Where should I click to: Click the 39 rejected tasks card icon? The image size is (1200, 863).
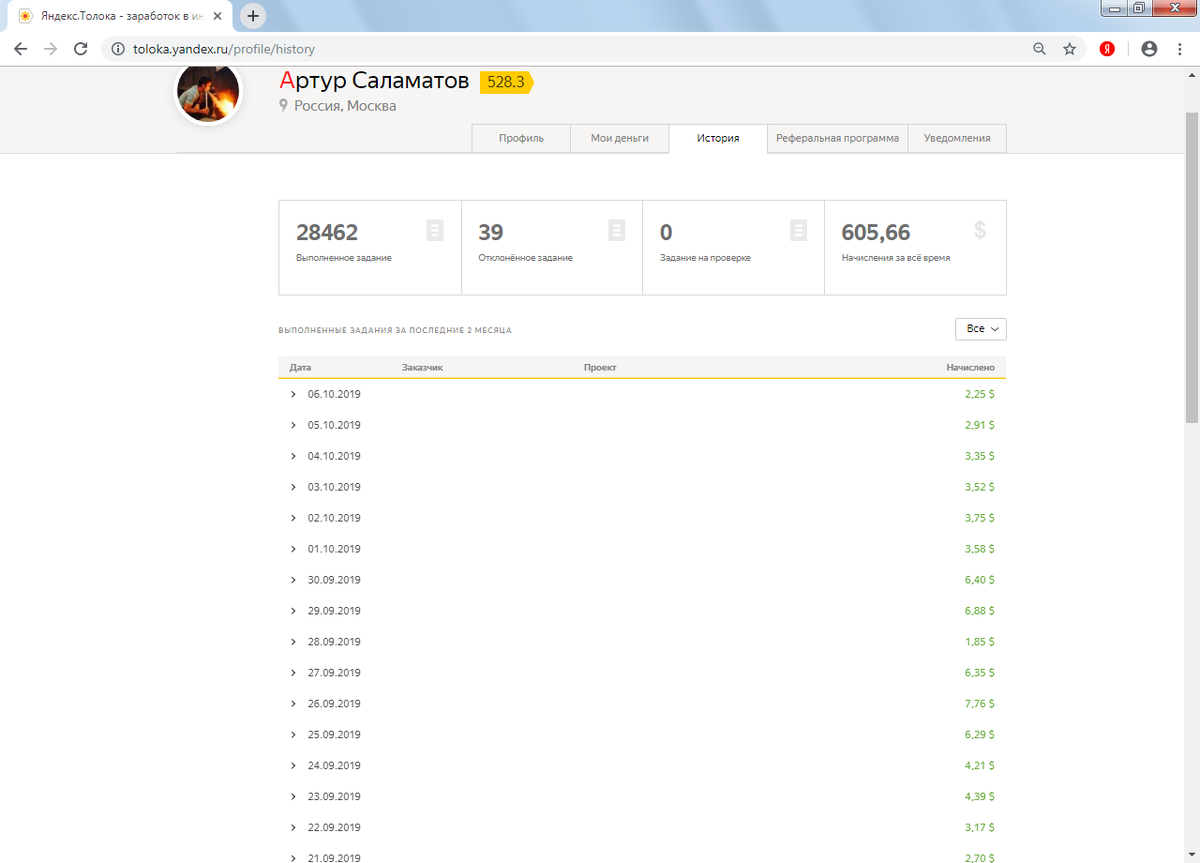point(616,231)
